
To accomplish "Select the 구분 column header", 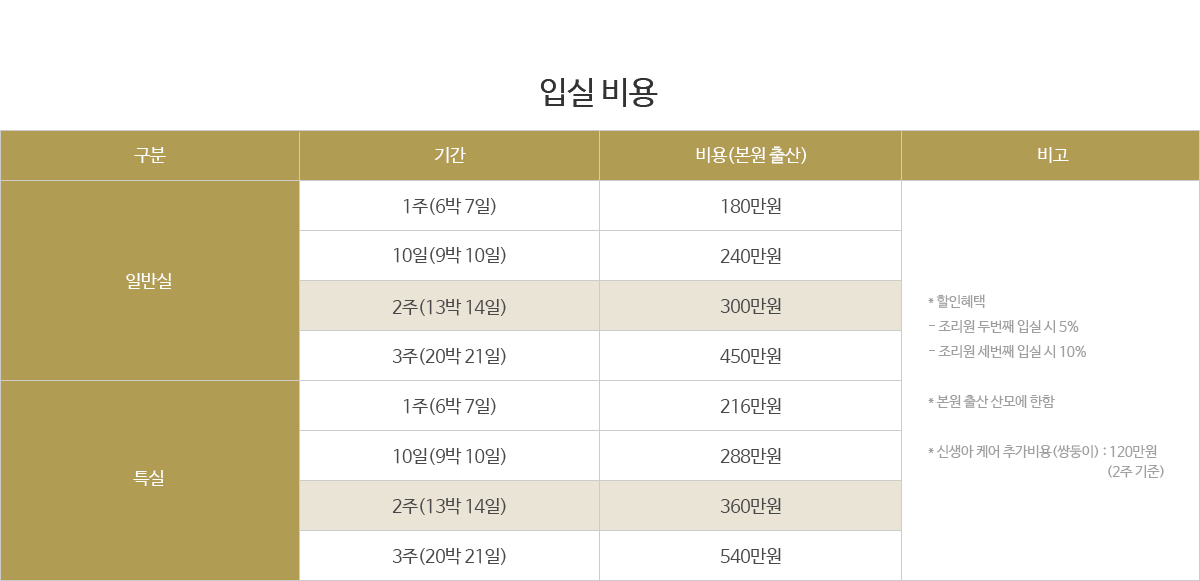I will point(149,155).
